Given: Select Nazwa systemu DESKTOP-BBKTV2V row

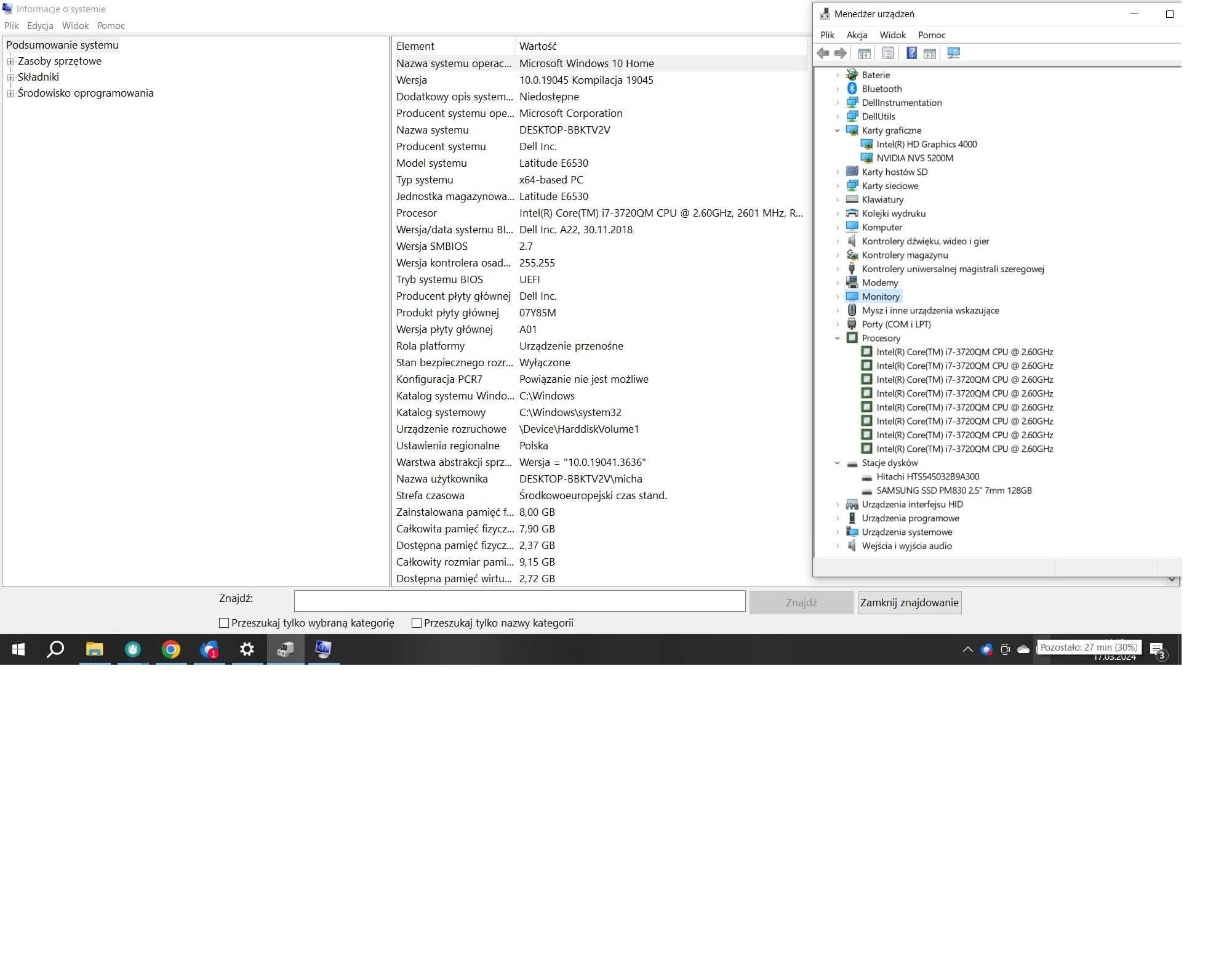Looking at the screenshot, I should click(x=601, y=130).
